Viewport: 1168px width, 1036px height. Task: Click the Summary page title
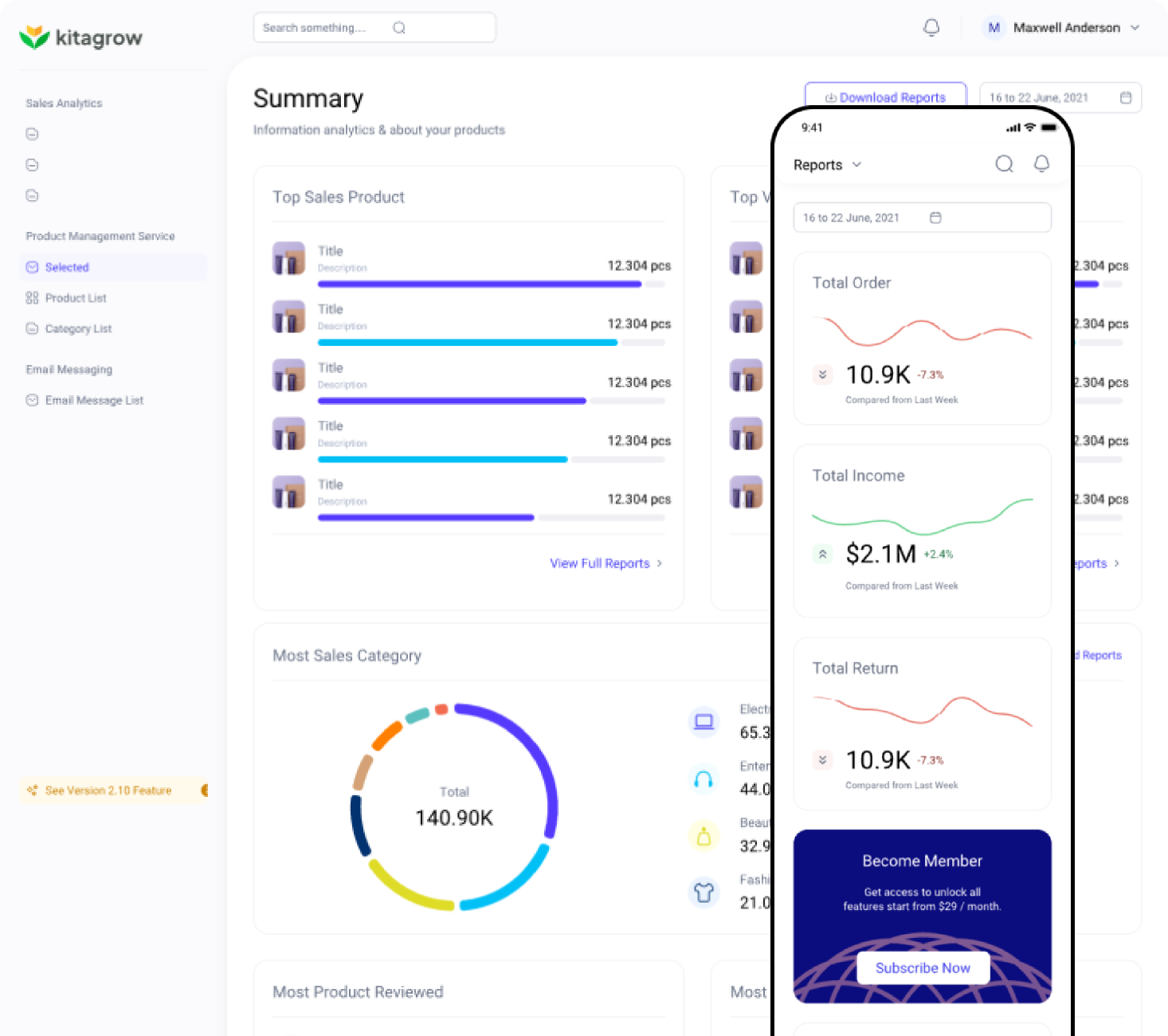coord(308,99)
